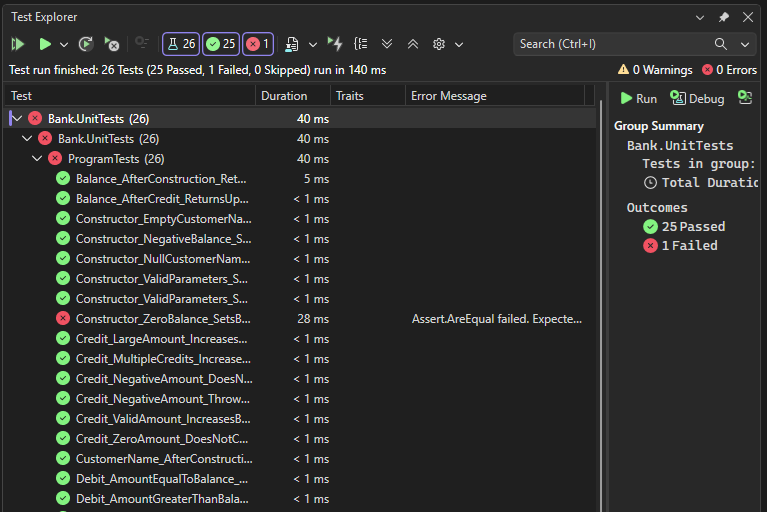Click the Bank.UnitTests summary heading
Viewport: 767px width, 512px height.
(680, 146)
